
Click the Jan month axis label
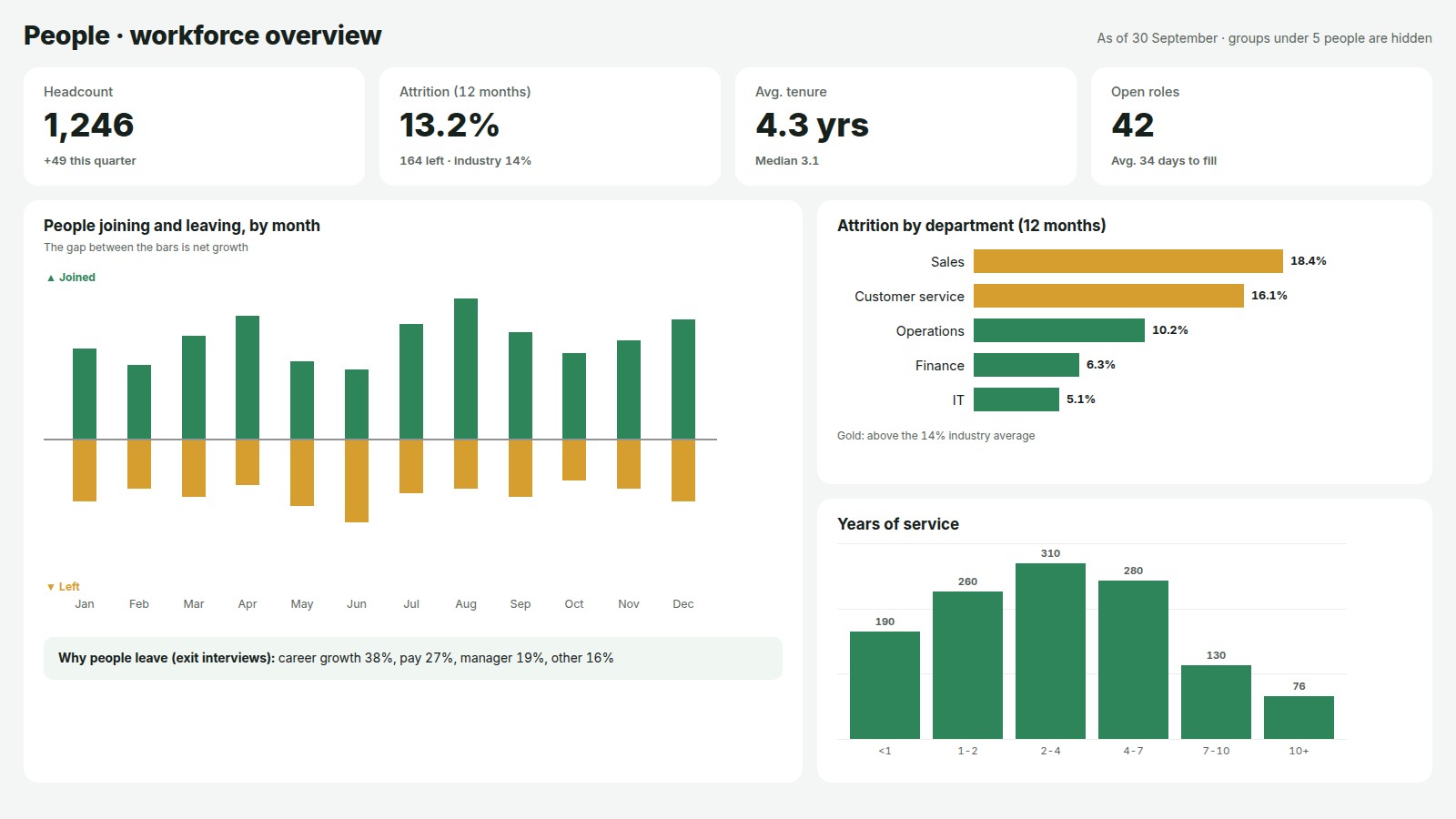[x=85, y=604]
